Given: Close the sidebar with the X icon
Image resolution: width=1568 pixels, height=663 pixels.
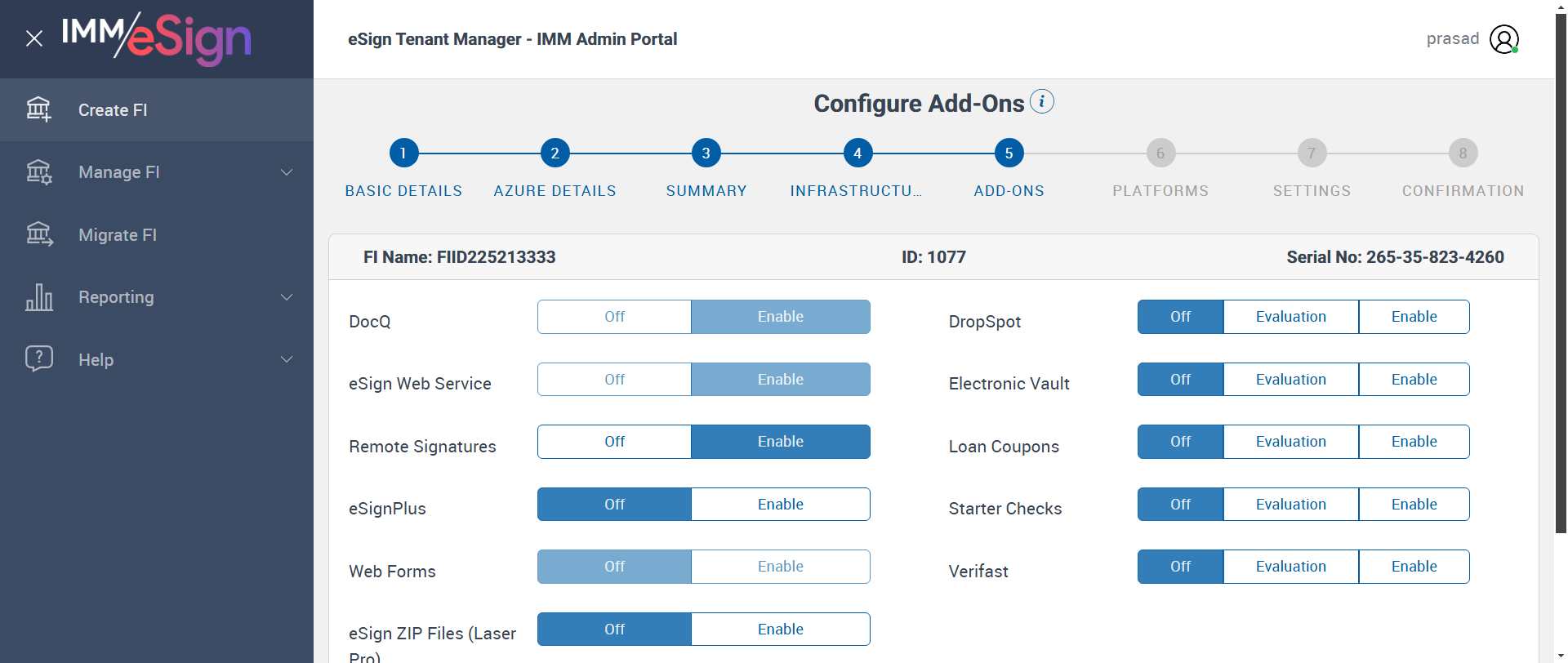Looking at the screenshot, I should [34, 38].
